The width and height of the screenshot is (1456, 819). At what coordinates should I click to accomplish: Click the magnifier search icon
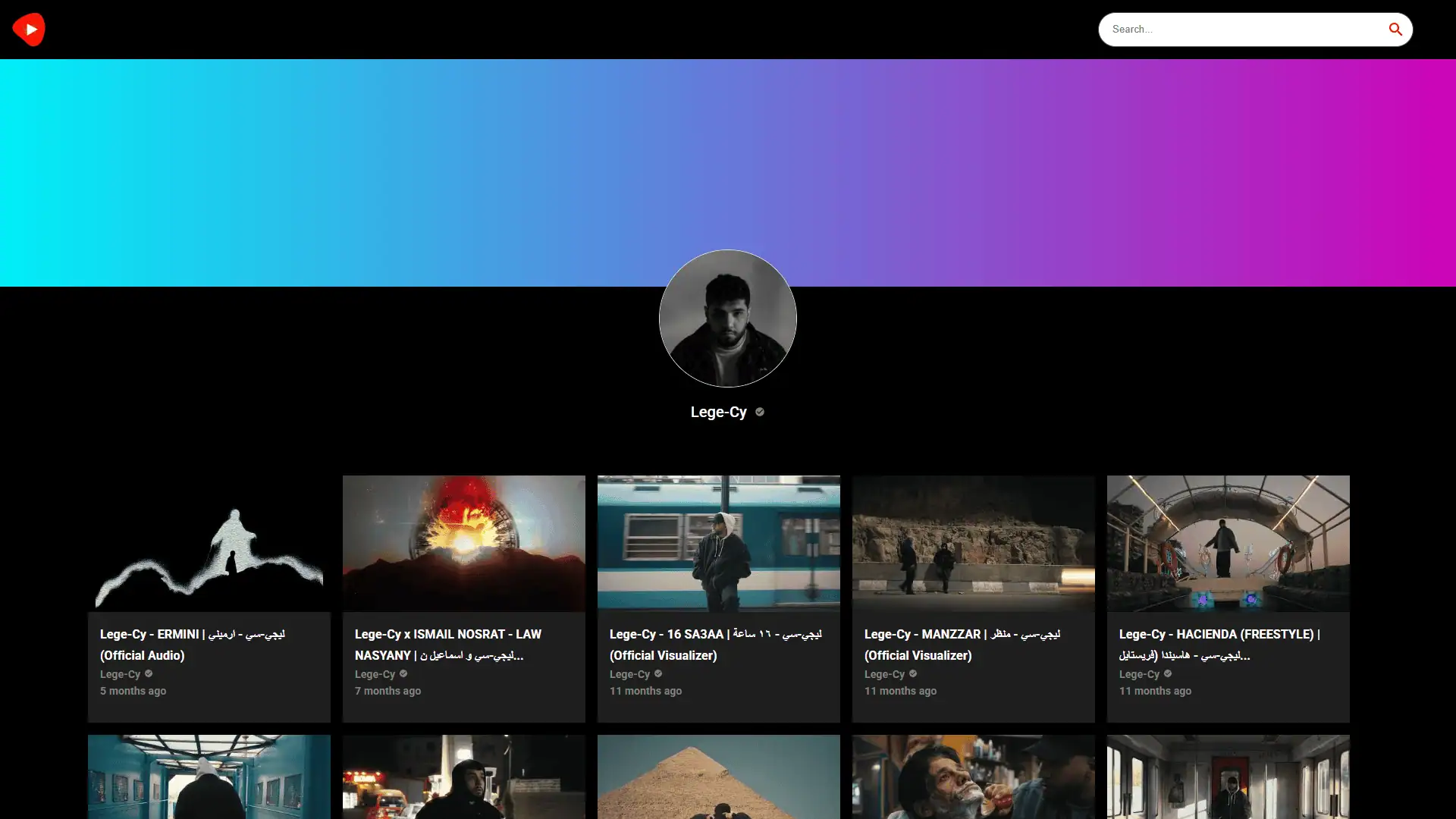1395,30
